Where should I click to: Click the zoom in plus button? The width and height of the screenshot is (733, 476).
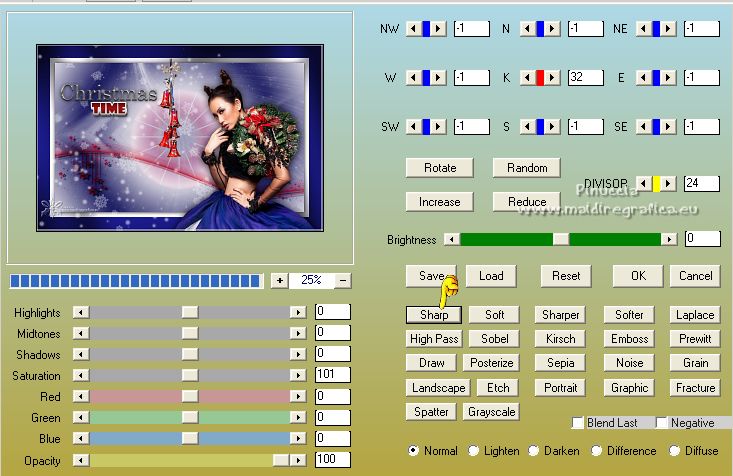pyautogui.click(x=280, y=281)
